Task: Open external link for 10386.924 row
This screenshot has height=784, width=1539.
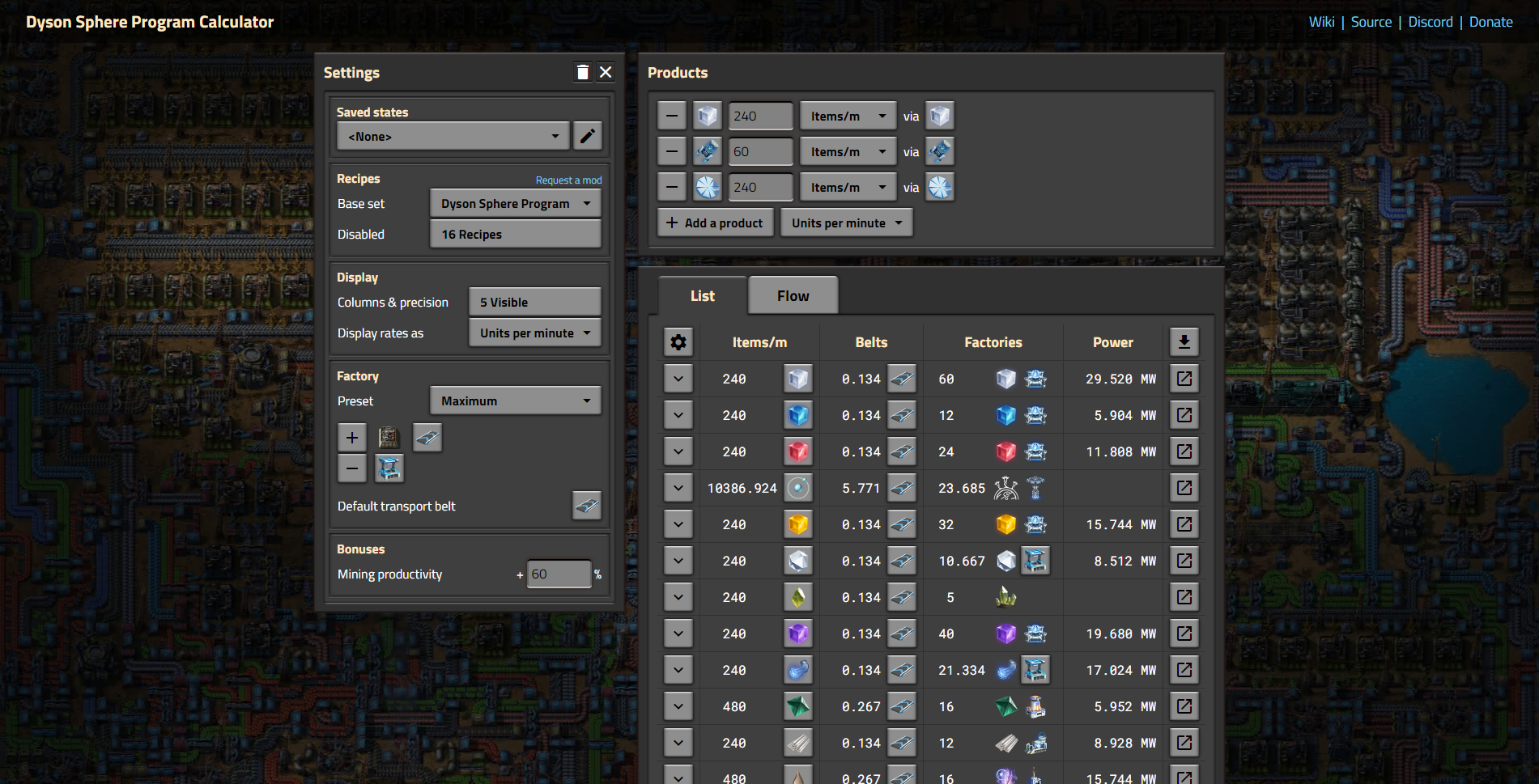Action: pyautogui.click(x=1184, y=488)
